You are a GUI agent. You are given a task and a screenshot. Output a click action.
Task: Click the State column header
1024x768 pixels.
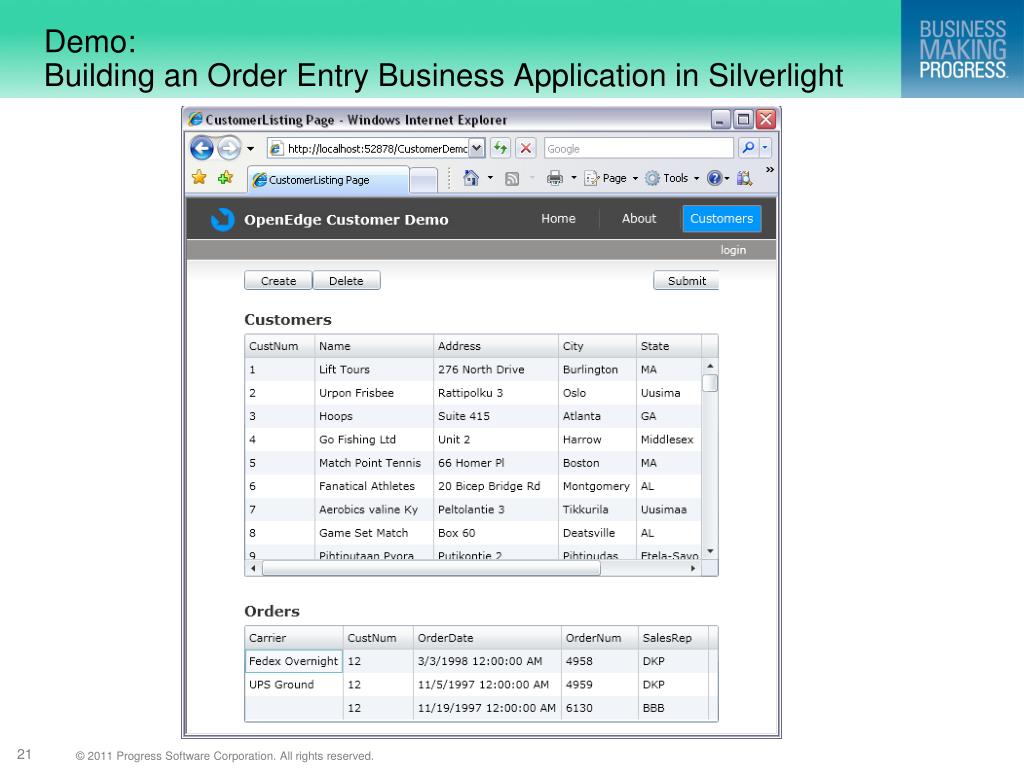(669, 346)
